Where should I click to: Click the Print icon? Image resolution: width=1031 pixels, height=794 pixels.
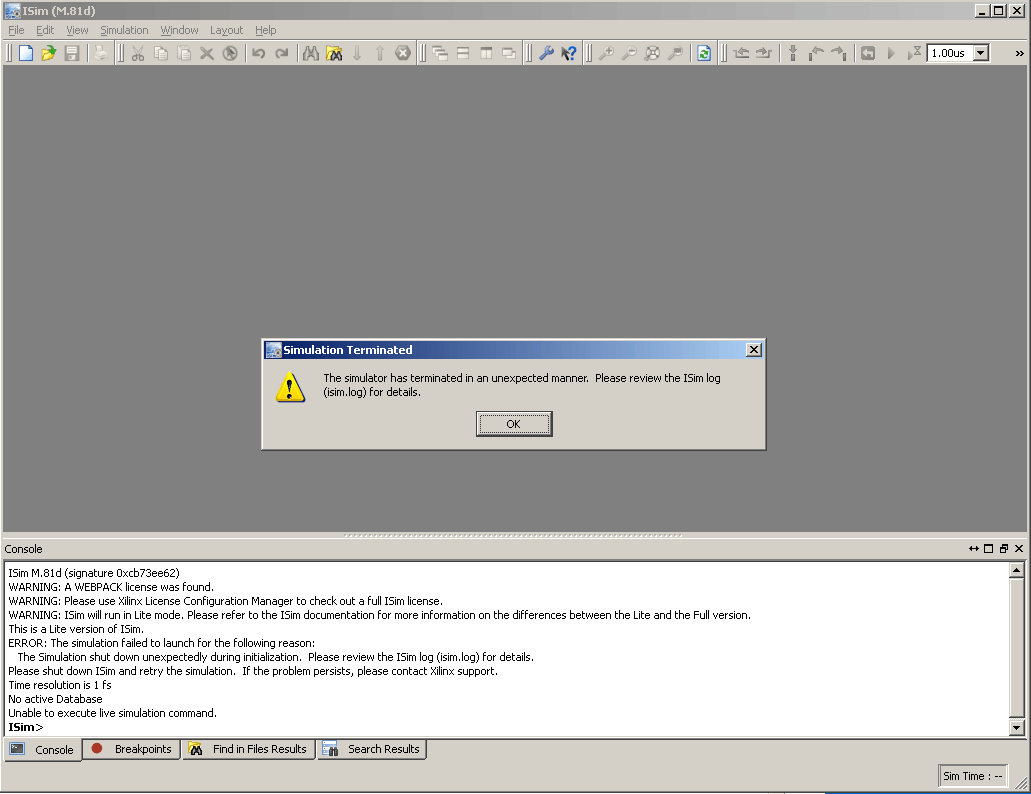[100, 53]
